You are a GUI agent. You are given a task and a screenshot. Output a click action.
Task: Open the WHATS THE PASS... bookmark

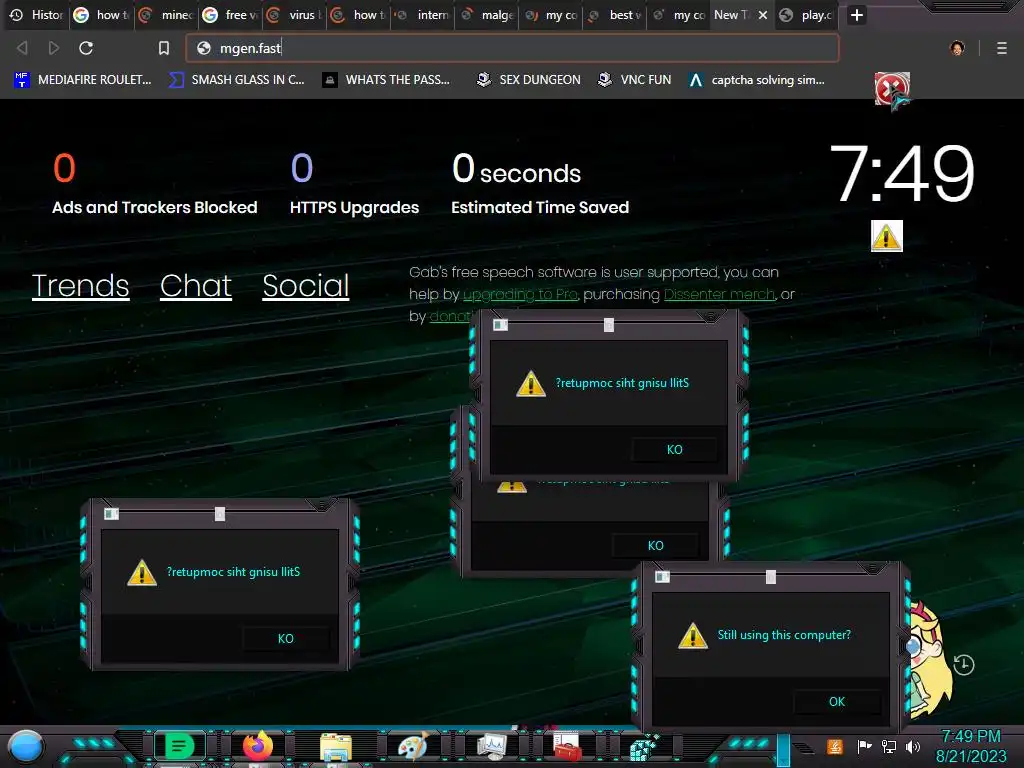point(387,80)
